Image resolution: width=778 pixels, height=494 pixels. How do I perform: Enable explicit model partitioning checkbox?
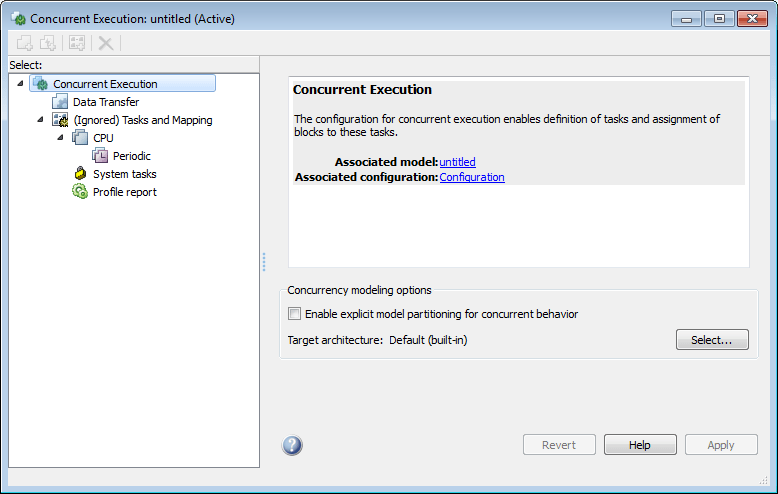tap(295, 314)
